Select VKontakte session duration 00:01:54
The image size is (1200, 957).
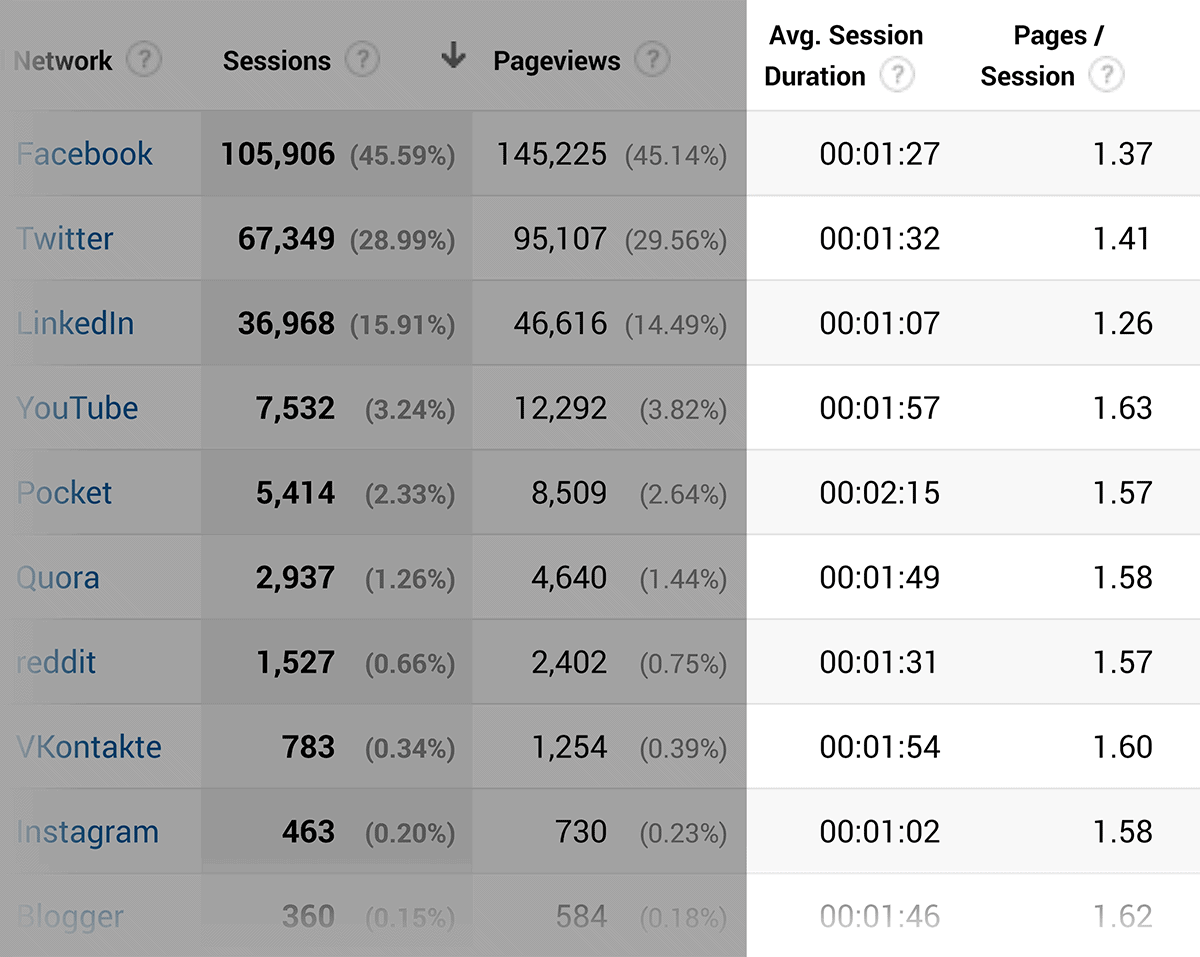pyautogui.click(x=879, y=747)
